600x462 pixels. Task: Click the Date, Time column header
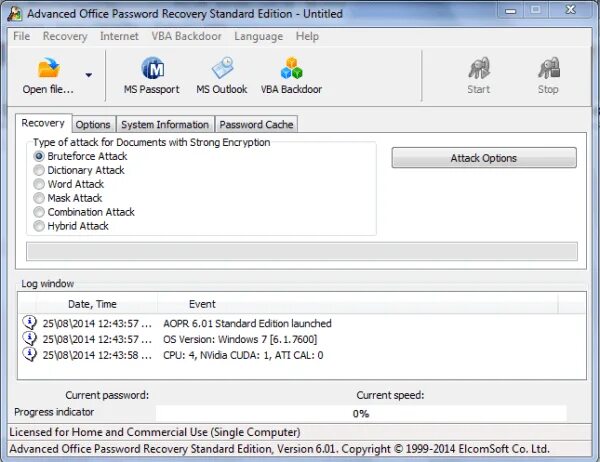[92, 304]
